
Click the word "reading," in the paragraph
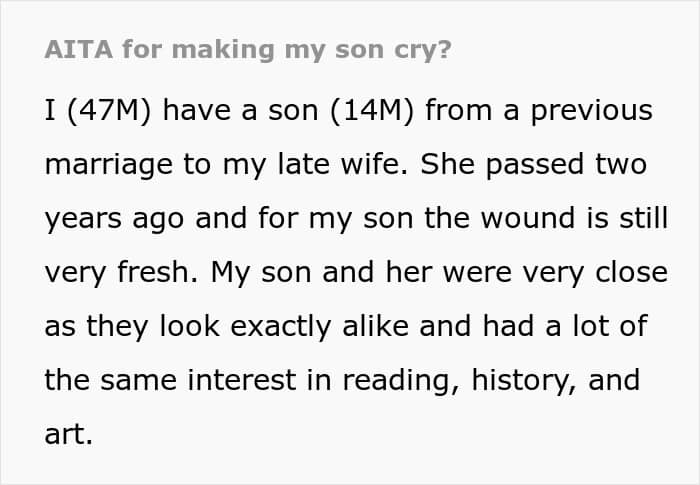(x=401, y=381)
